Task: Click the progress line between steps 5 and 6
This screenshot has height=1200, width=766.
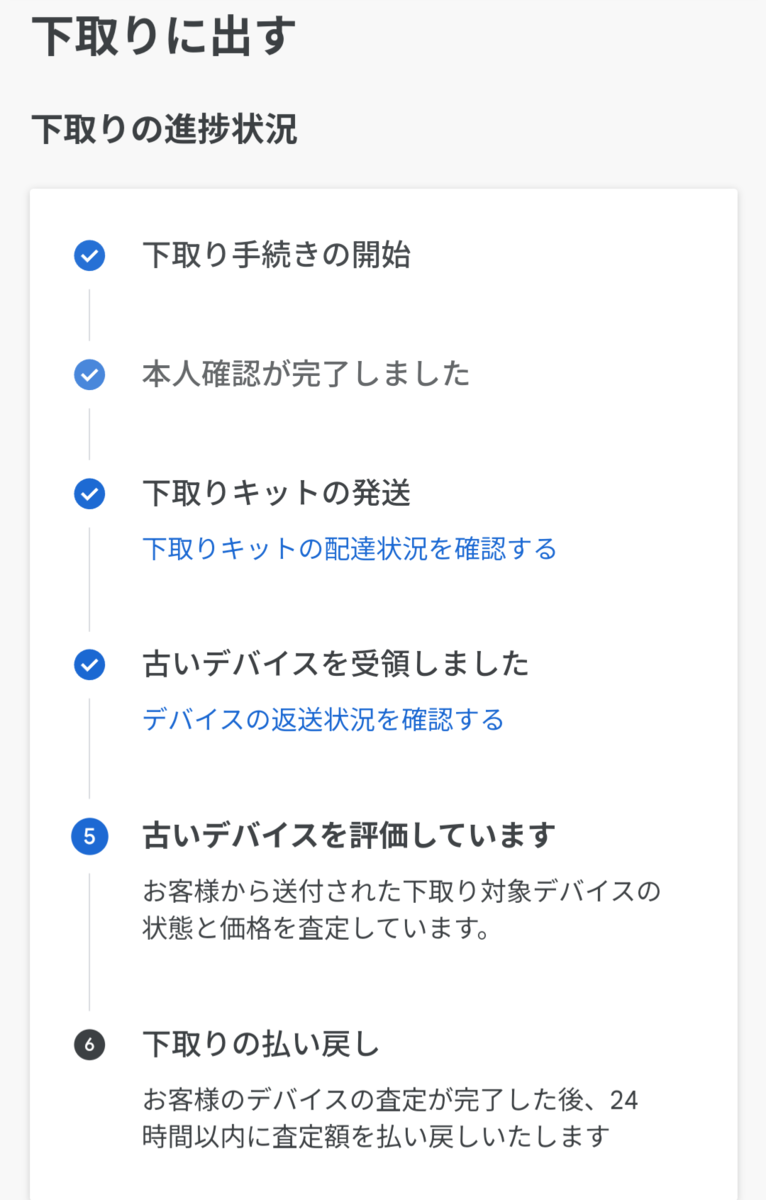Action: pos(89,942)
